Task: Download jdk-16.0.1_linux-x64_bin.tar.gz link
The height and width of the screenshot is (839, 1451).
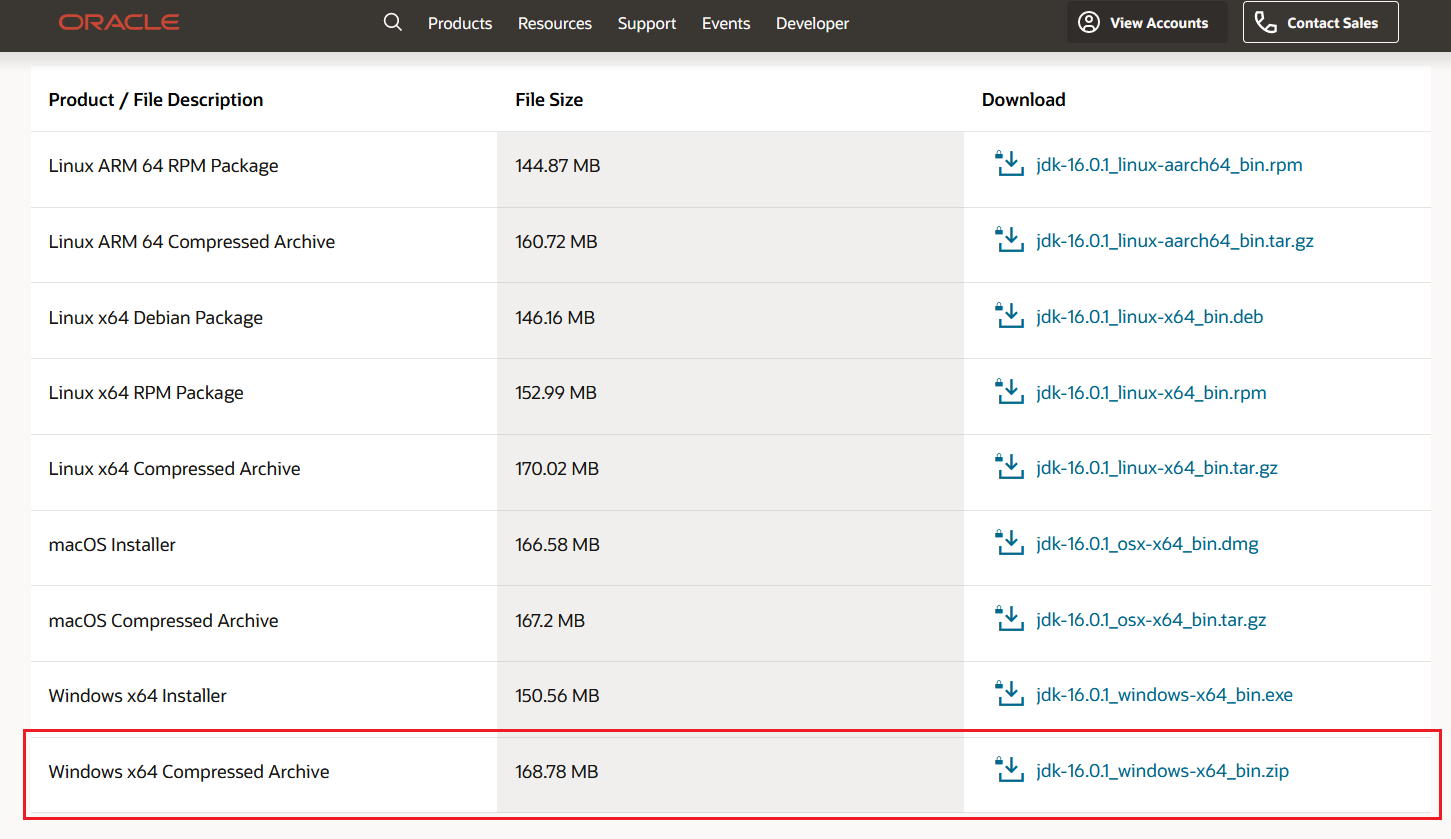Action: tap(1157, 468)
